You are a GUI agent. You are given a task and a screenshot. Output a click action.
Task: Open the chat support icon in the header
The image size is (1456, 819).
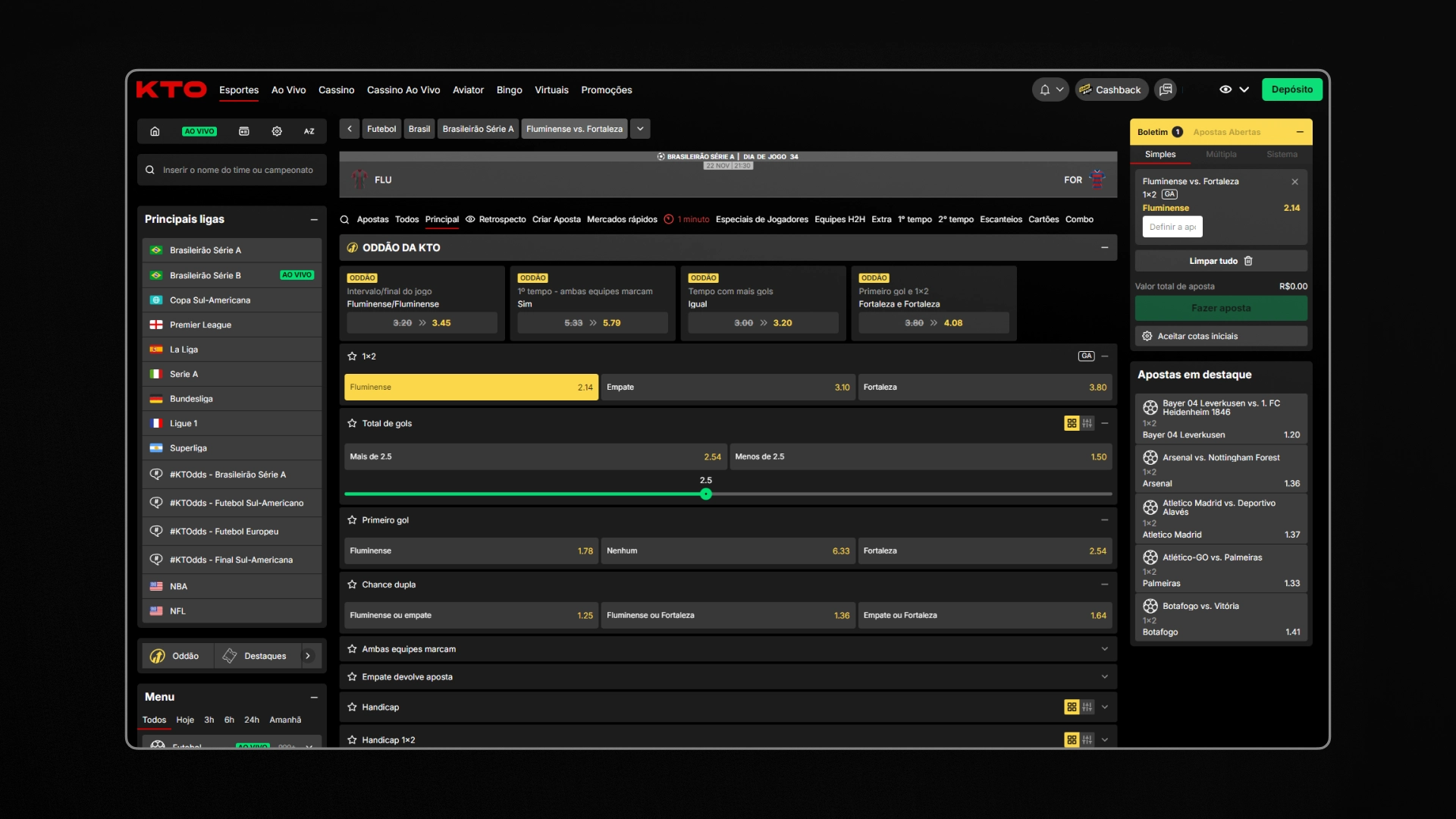(1166, 89)
